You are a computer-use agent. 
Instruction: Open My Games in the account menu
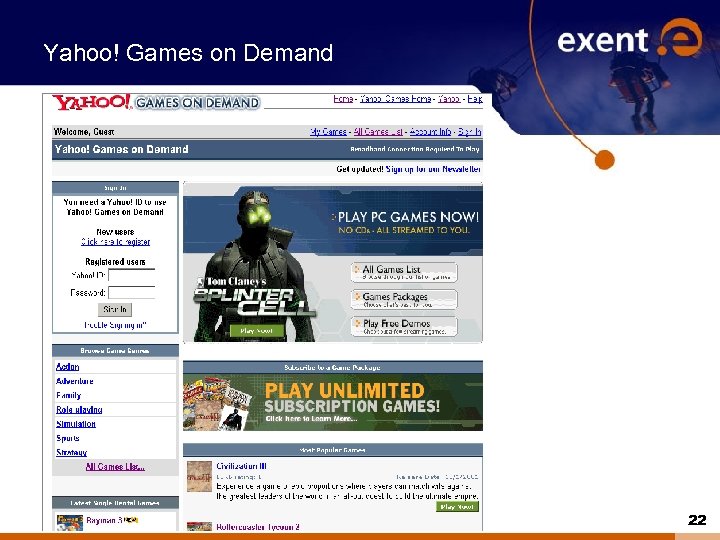point(328,132)
